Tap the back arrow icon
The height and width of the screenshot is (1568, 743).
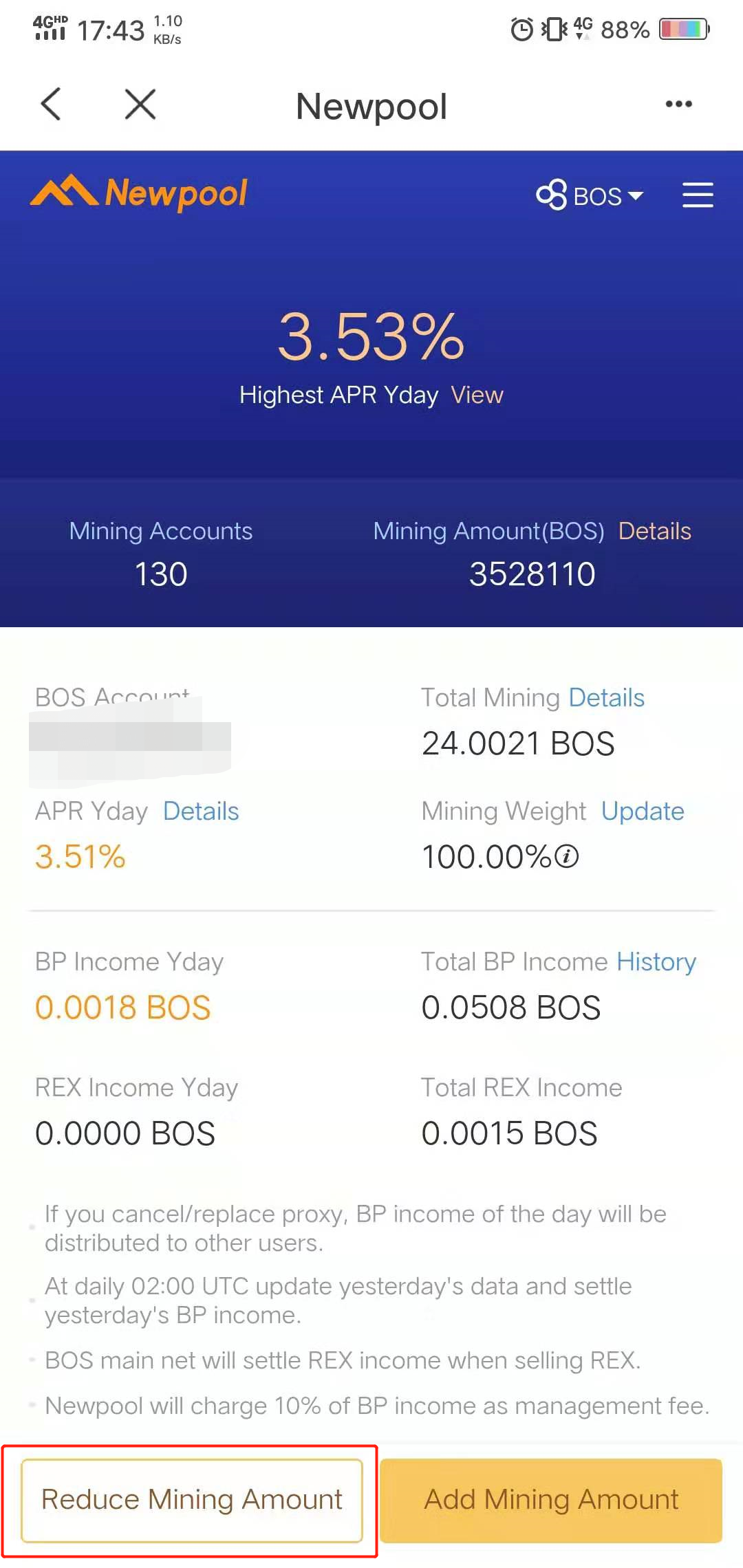click(x=52, y=105)
